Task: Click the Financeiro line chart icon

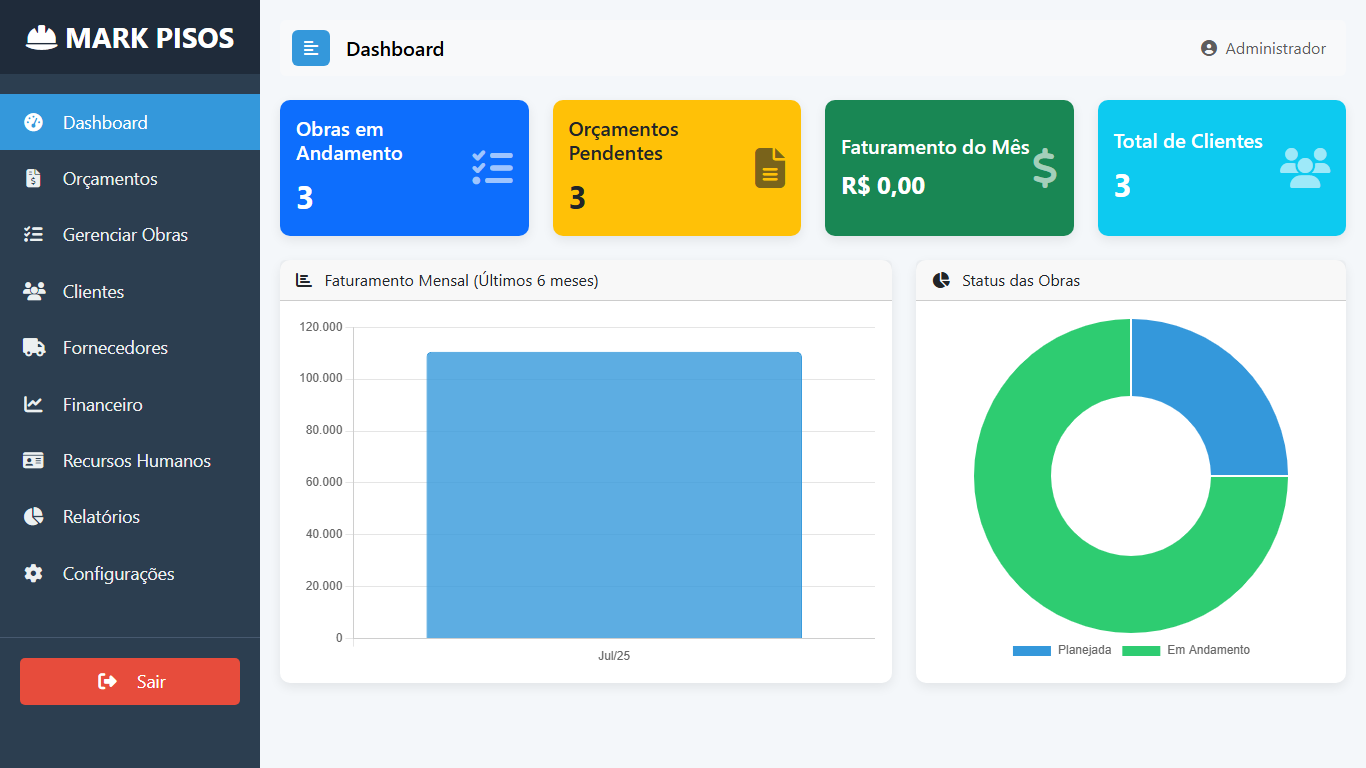Action: [x=34, y=404]
